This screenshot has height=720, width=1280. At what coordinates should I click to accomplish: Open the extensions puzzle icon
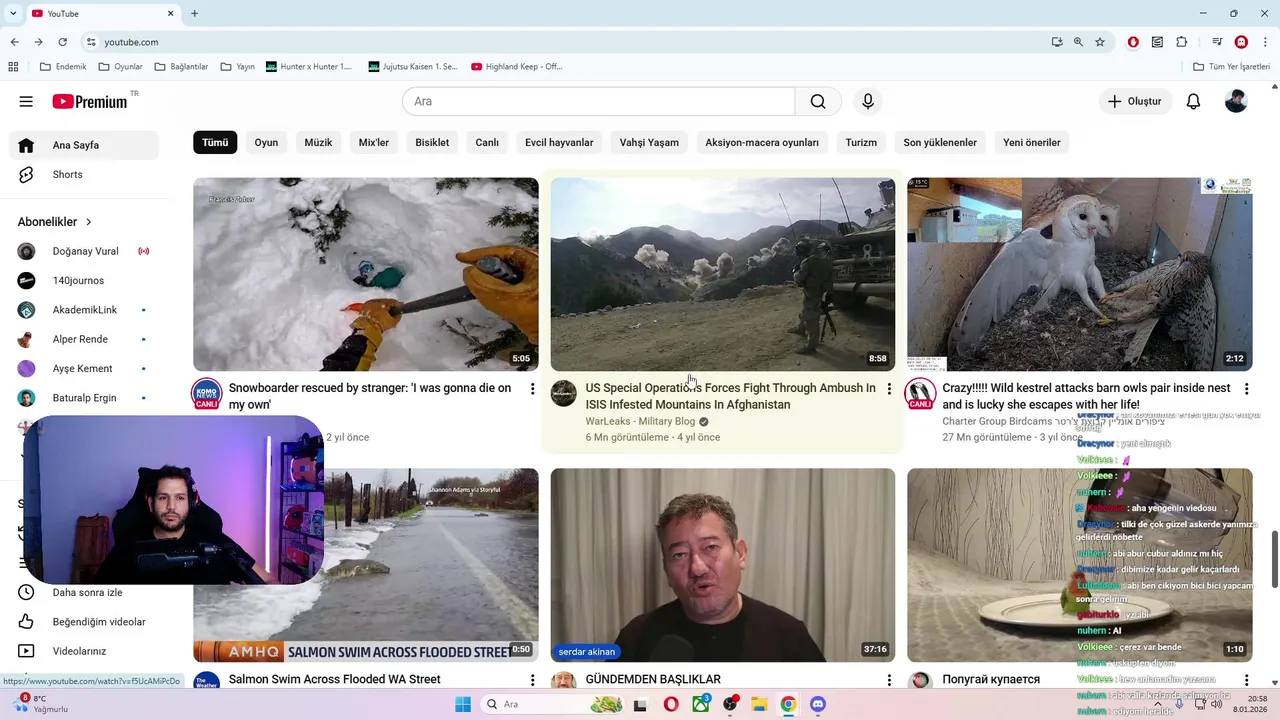point(1181,42)
